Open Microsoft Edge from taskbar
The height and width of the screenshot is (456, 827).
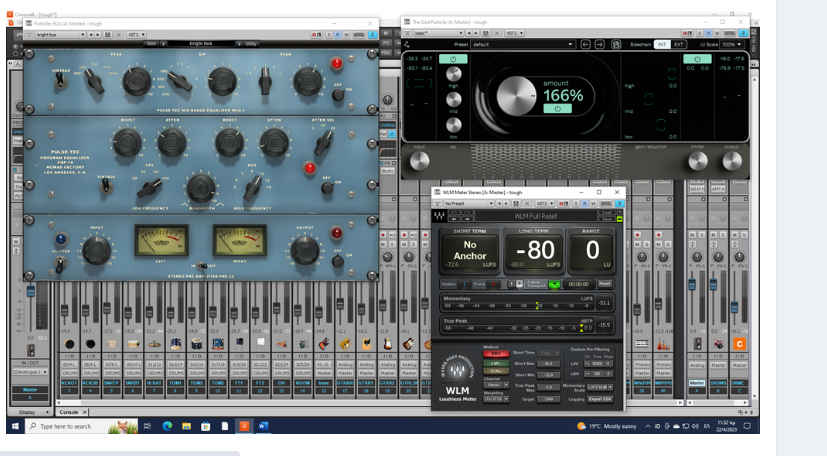coord(167,426)
